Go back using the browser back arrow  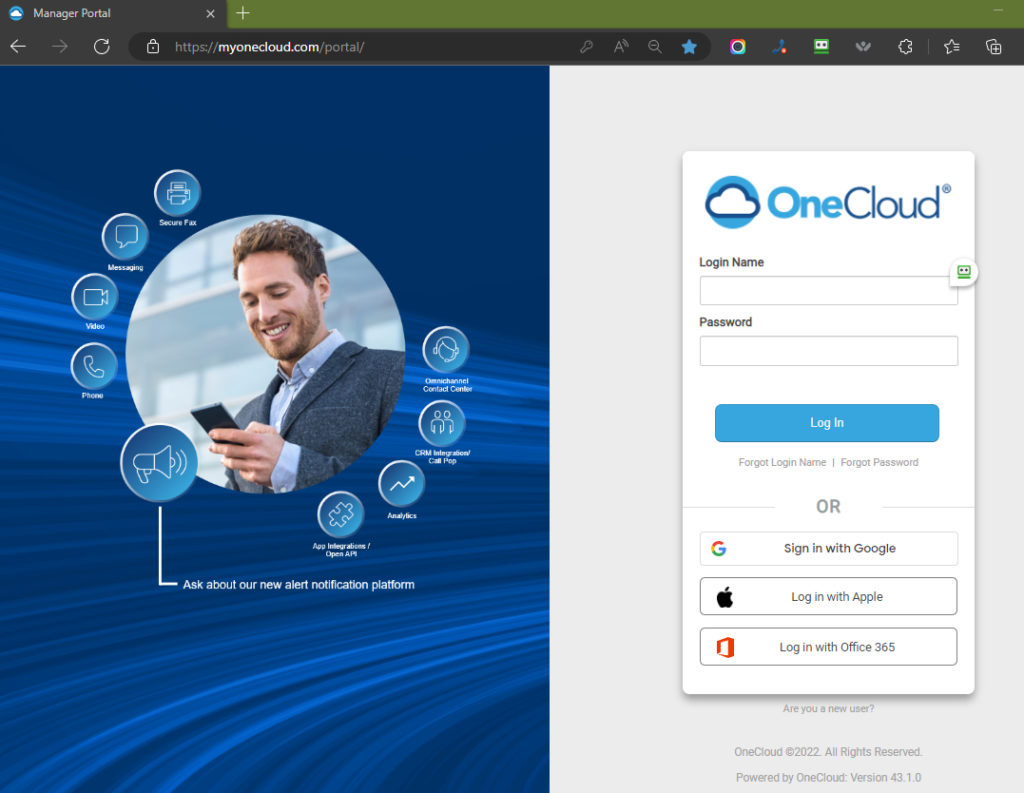click(x=18, y=46)
